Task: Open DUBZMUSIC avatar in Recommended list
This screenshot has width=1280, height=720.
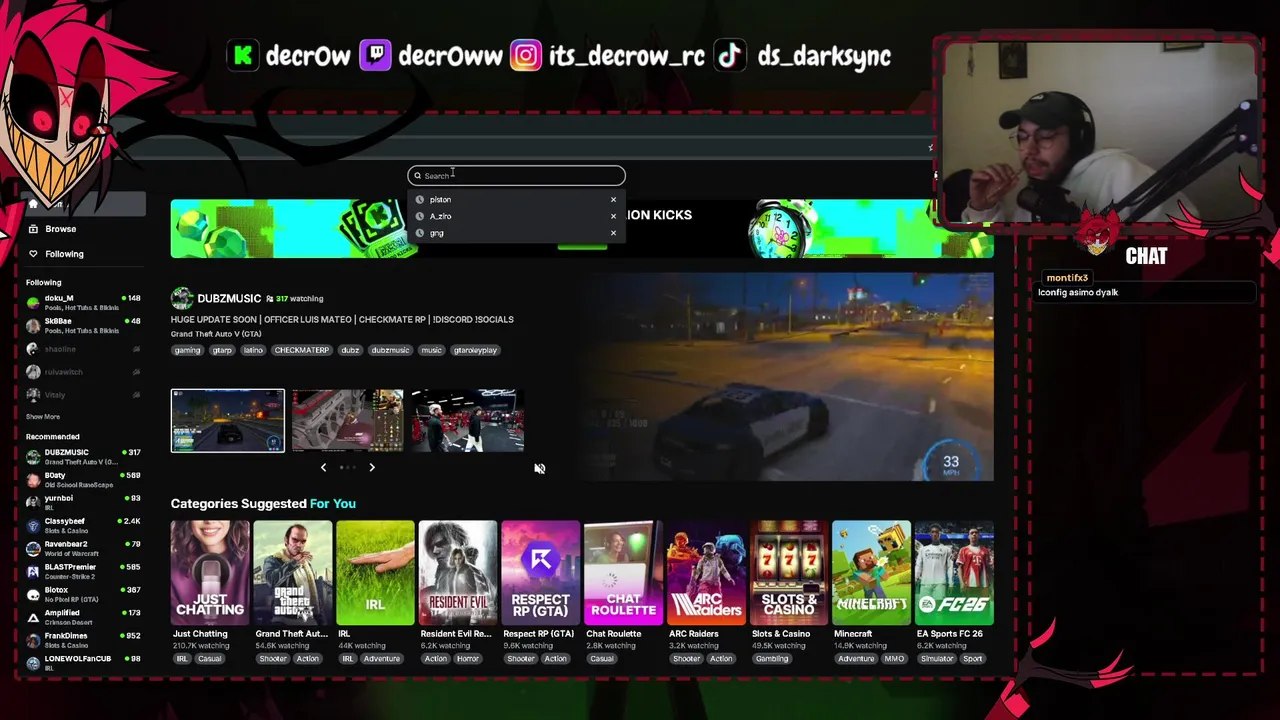Action: (x=33, y=456)
